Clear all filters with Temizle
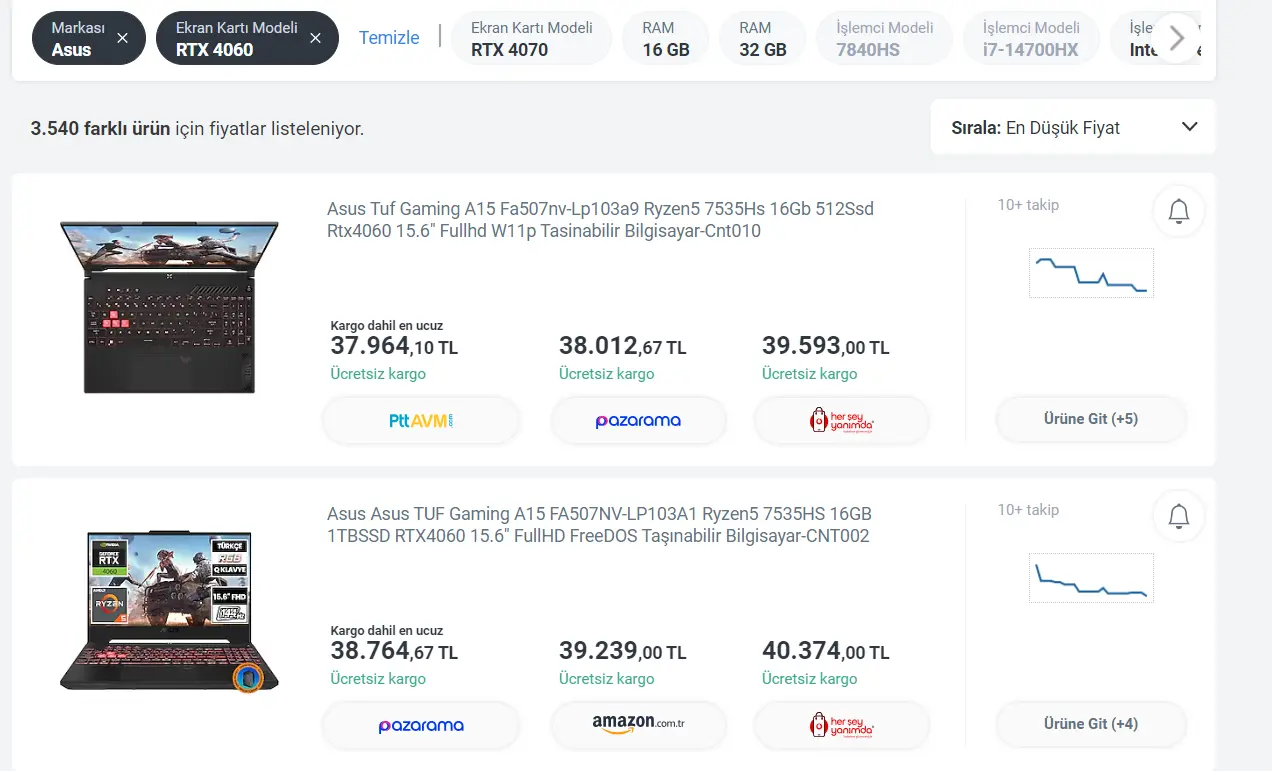This screenshot has width=1272, height=771. pos(389,38)
